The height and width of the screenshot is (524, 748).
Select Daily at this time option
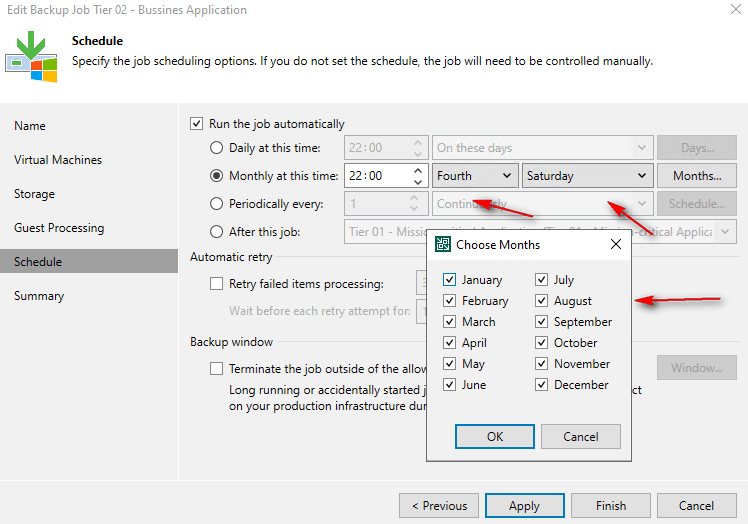click(217, 148)
